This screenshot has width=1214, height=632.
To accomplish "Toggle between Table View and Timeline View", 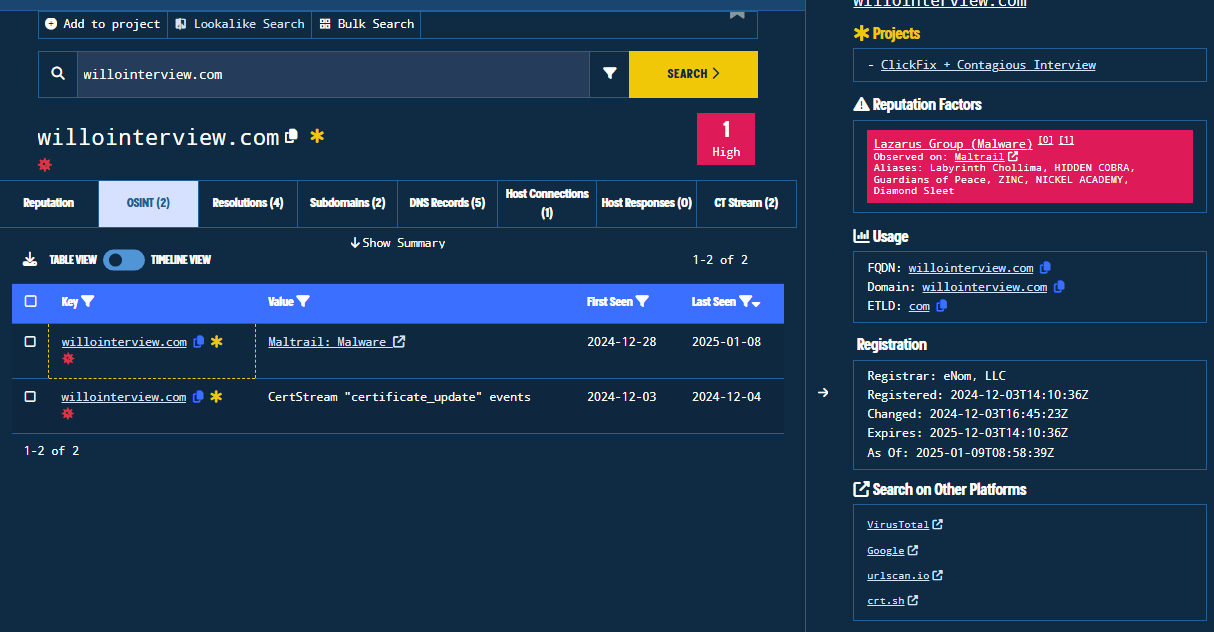I will (124, 260).
